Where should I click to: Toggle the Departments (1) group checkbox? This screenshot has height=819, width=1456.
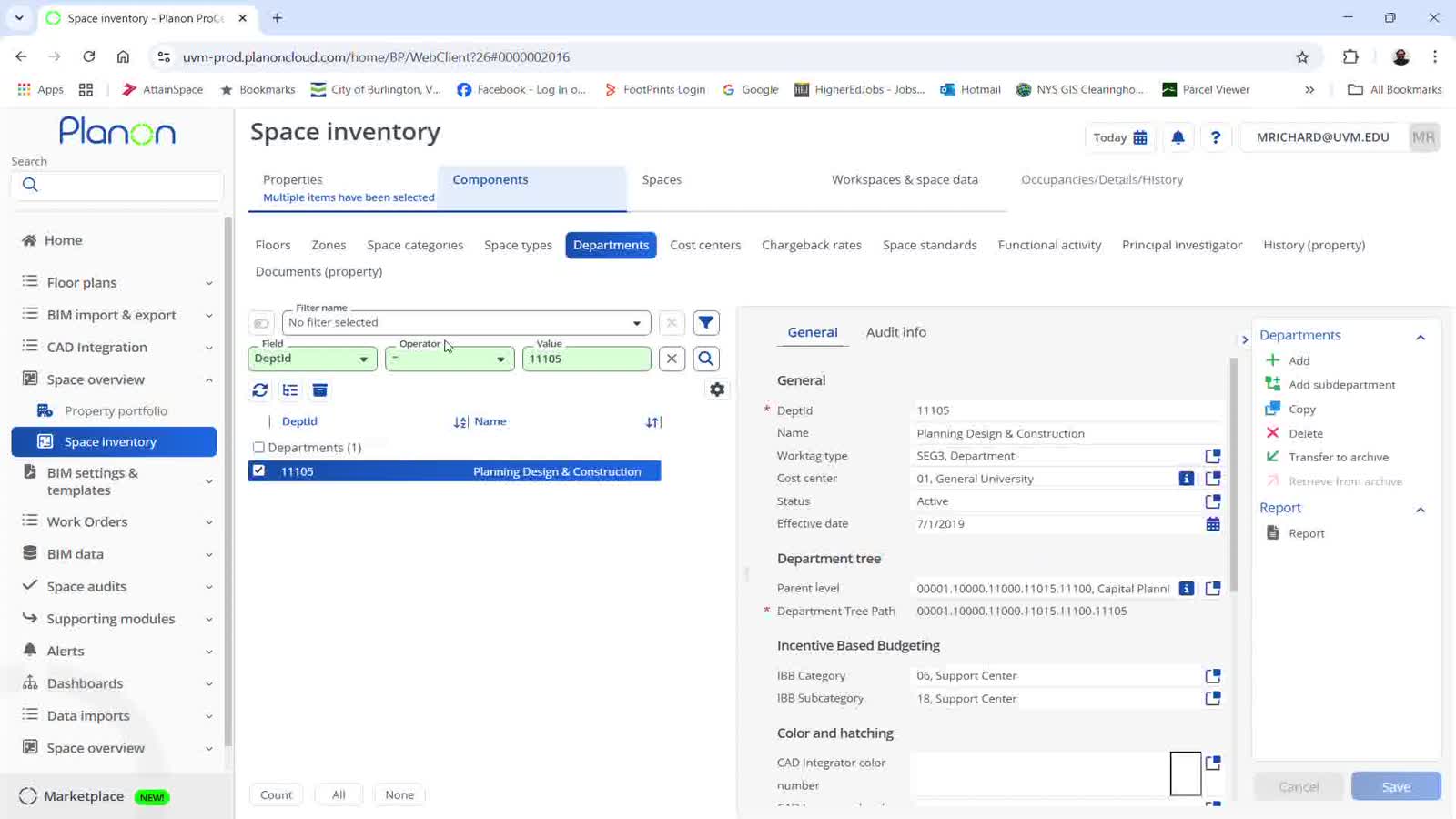coord(259,448)
